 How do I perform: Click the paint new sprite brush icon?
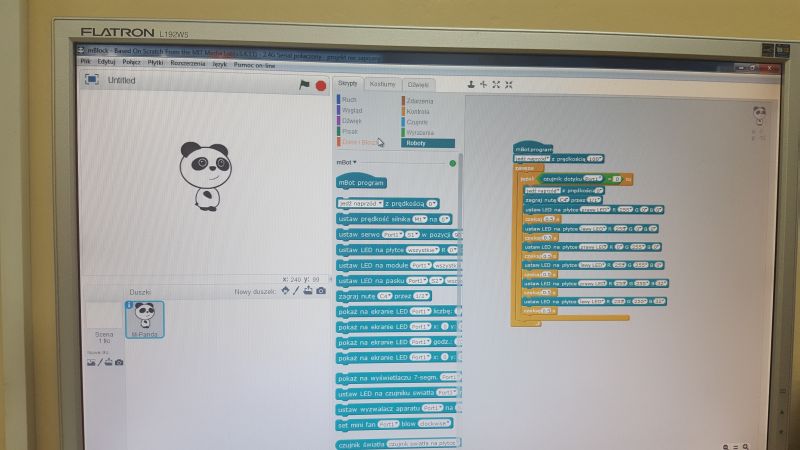pyautogui.click(x=296, y=291)
